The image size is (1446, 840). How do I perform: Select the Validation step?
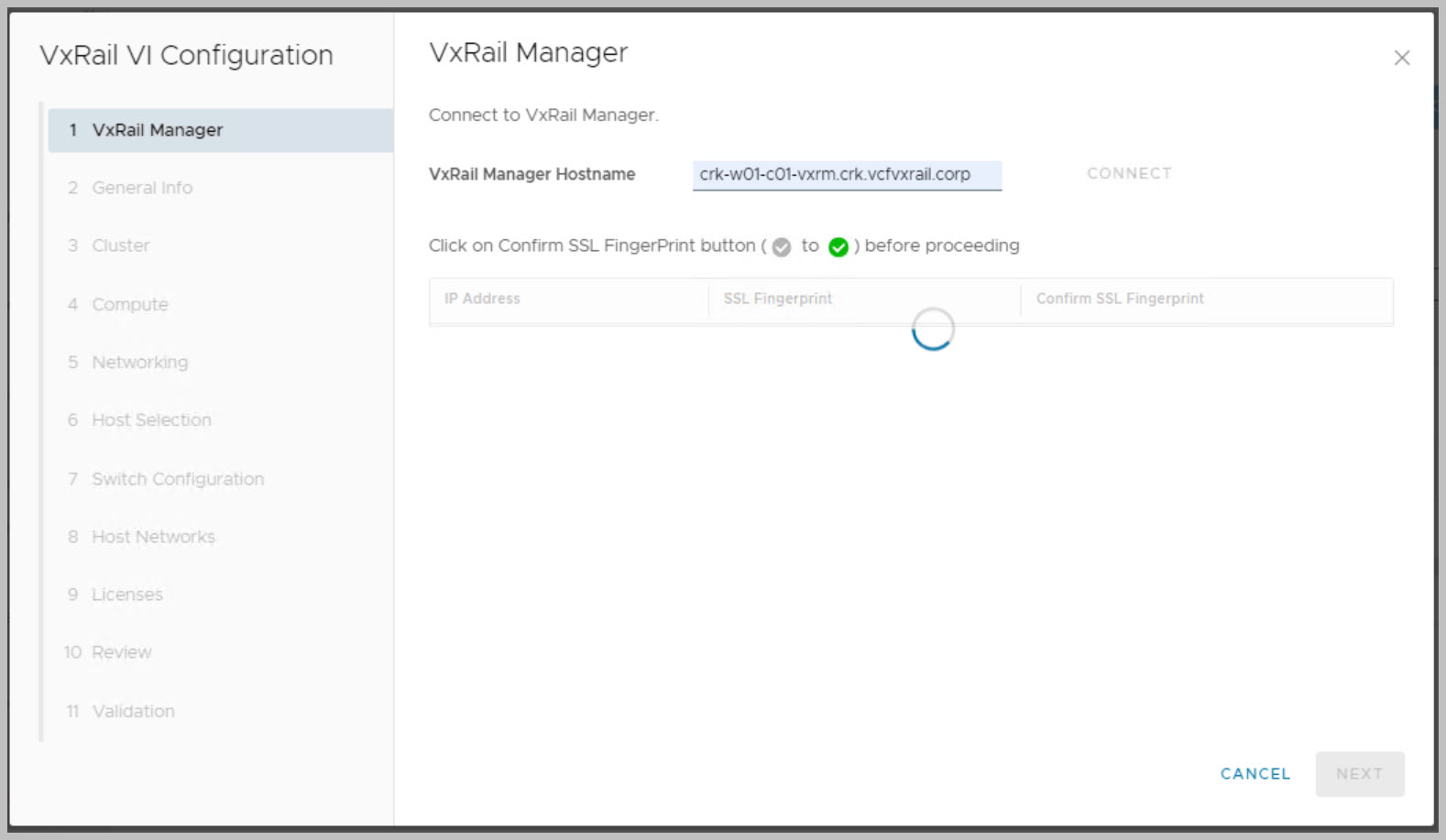pyautogui.click(x=133, y=711)
